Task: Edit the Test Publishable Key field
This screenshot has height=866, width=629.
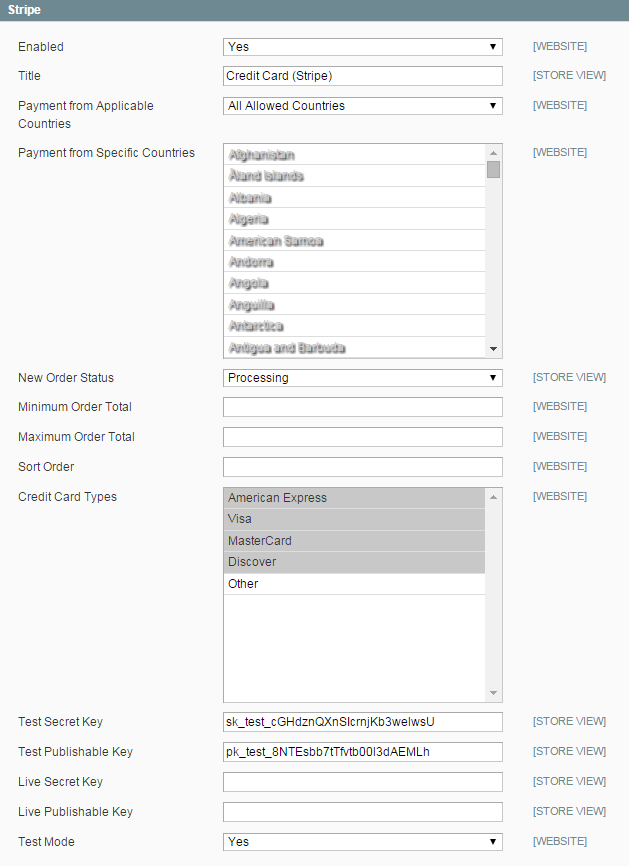Action: pos(363,752)
